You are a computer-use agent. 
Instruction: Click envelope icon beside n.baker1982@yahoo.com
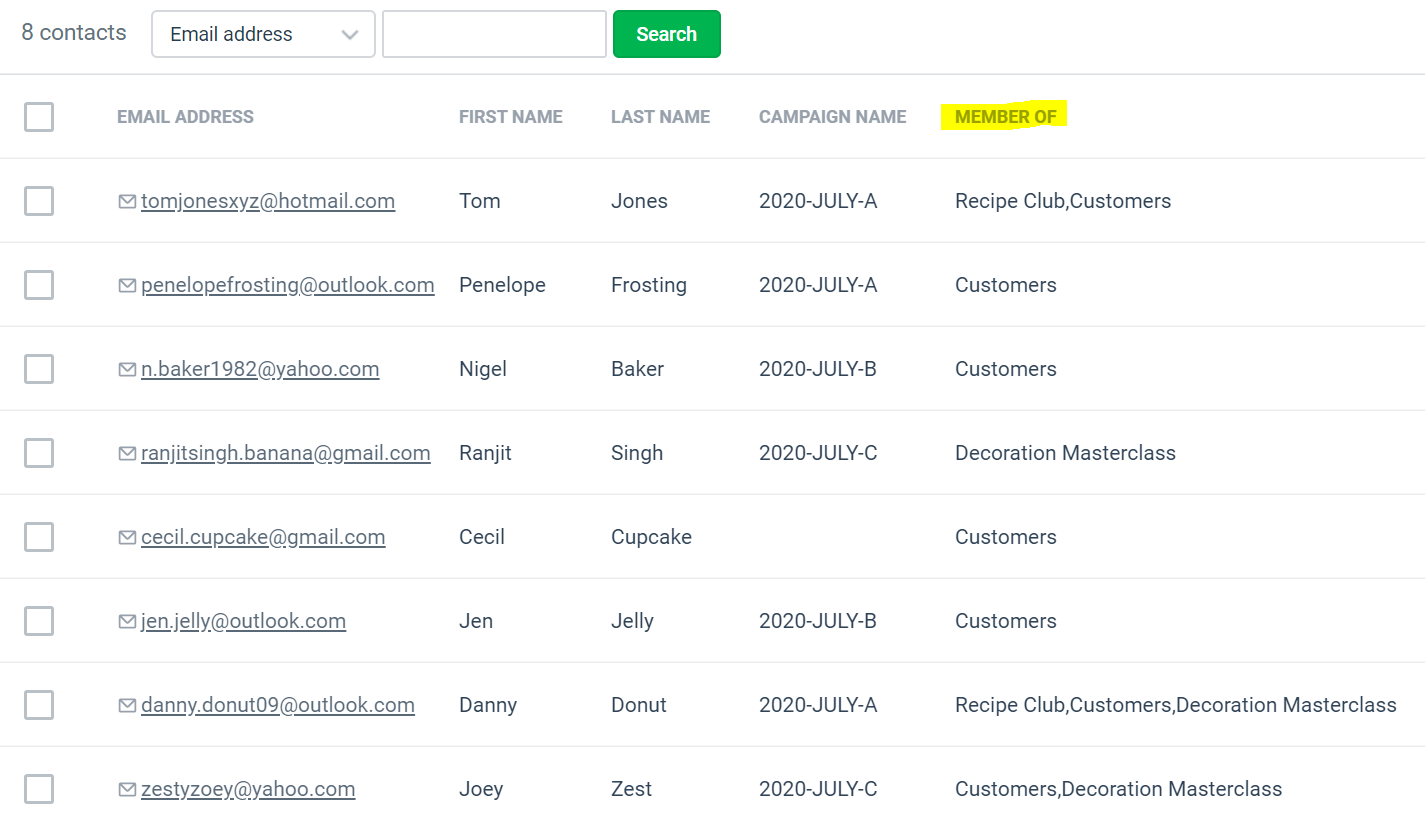(127, 370)
